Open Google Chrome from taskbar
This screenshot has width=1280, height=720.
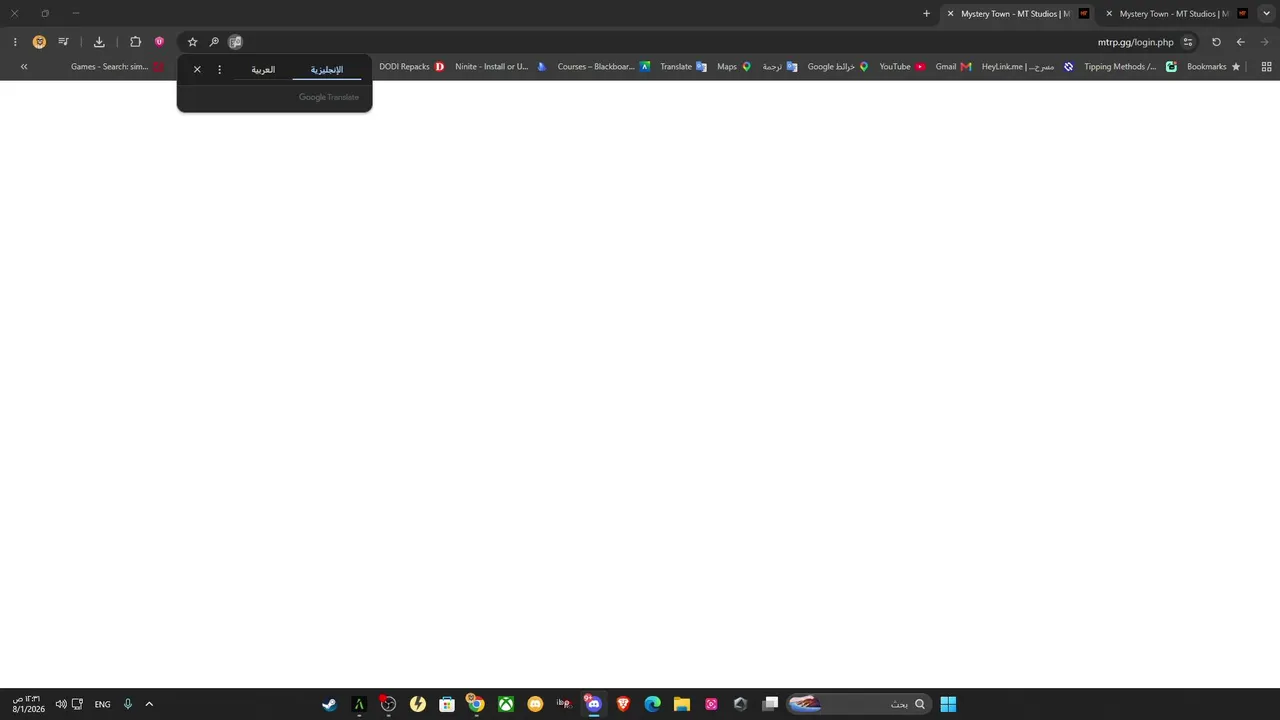tap(476, 704)
